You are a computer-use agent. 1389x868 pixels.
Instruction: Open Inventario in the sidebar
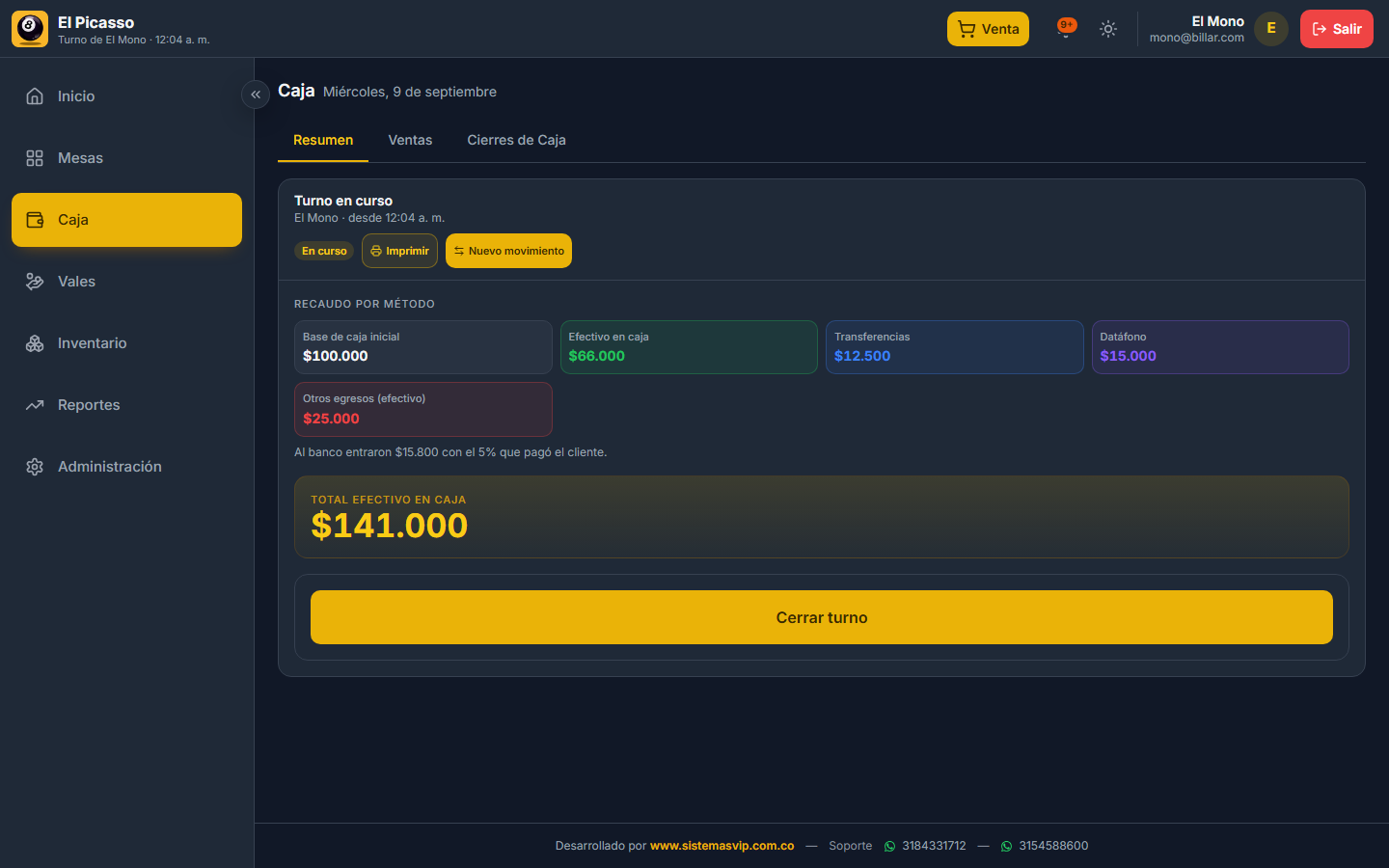(126, 343)
